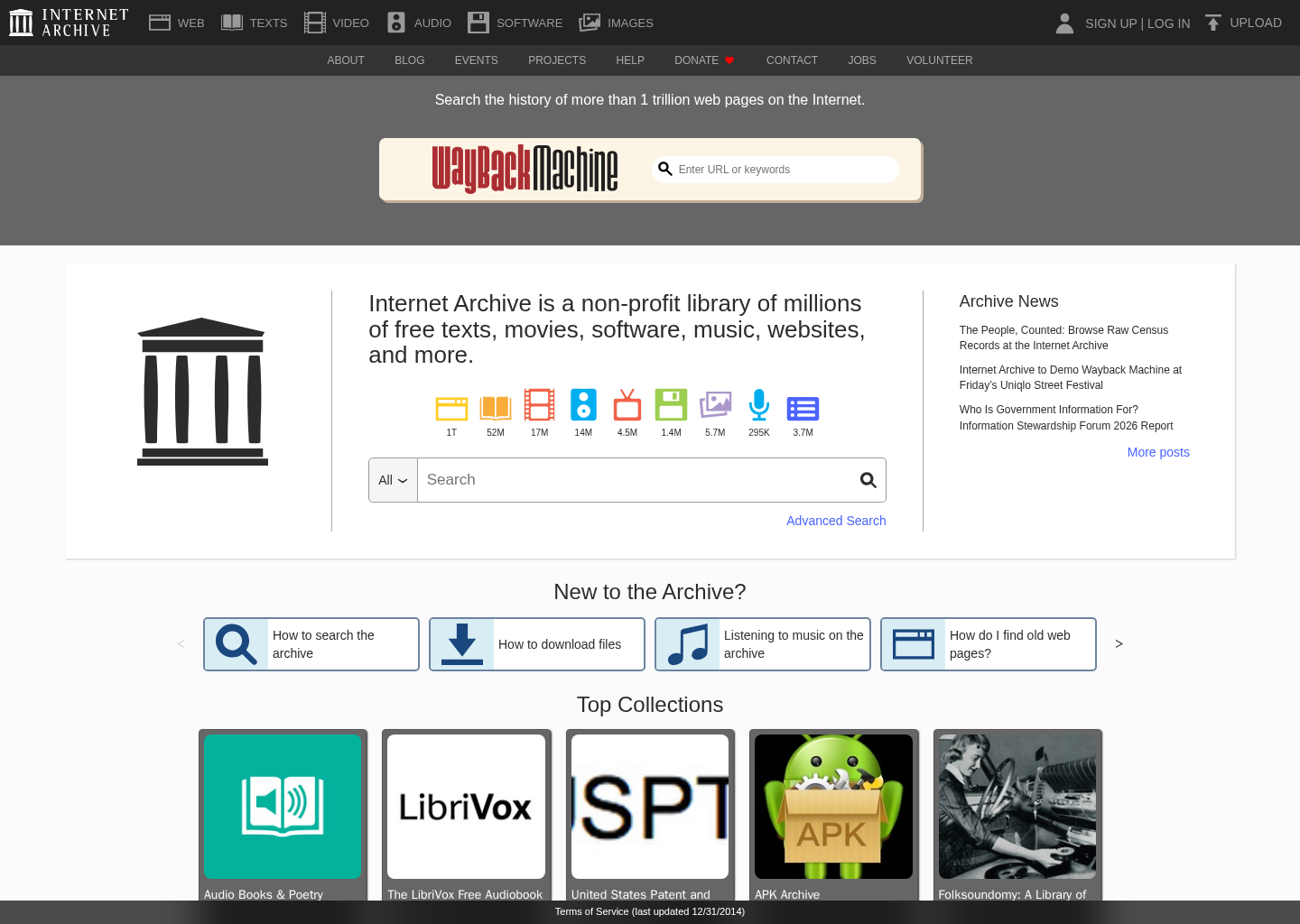
Task: Open the LibriVox collection thumbnail
Action: pos(466,807)
